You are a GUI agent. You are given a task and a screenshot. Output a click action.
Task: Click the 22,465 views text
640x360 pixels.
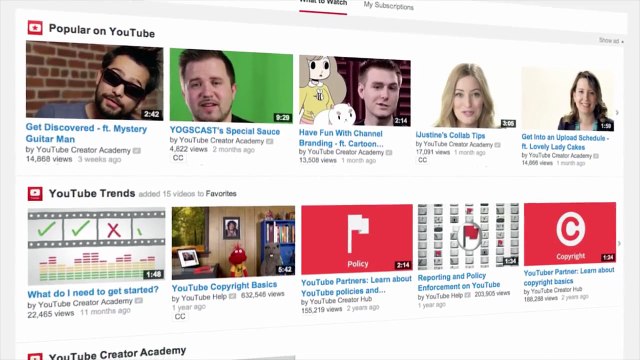pos(51,314)
